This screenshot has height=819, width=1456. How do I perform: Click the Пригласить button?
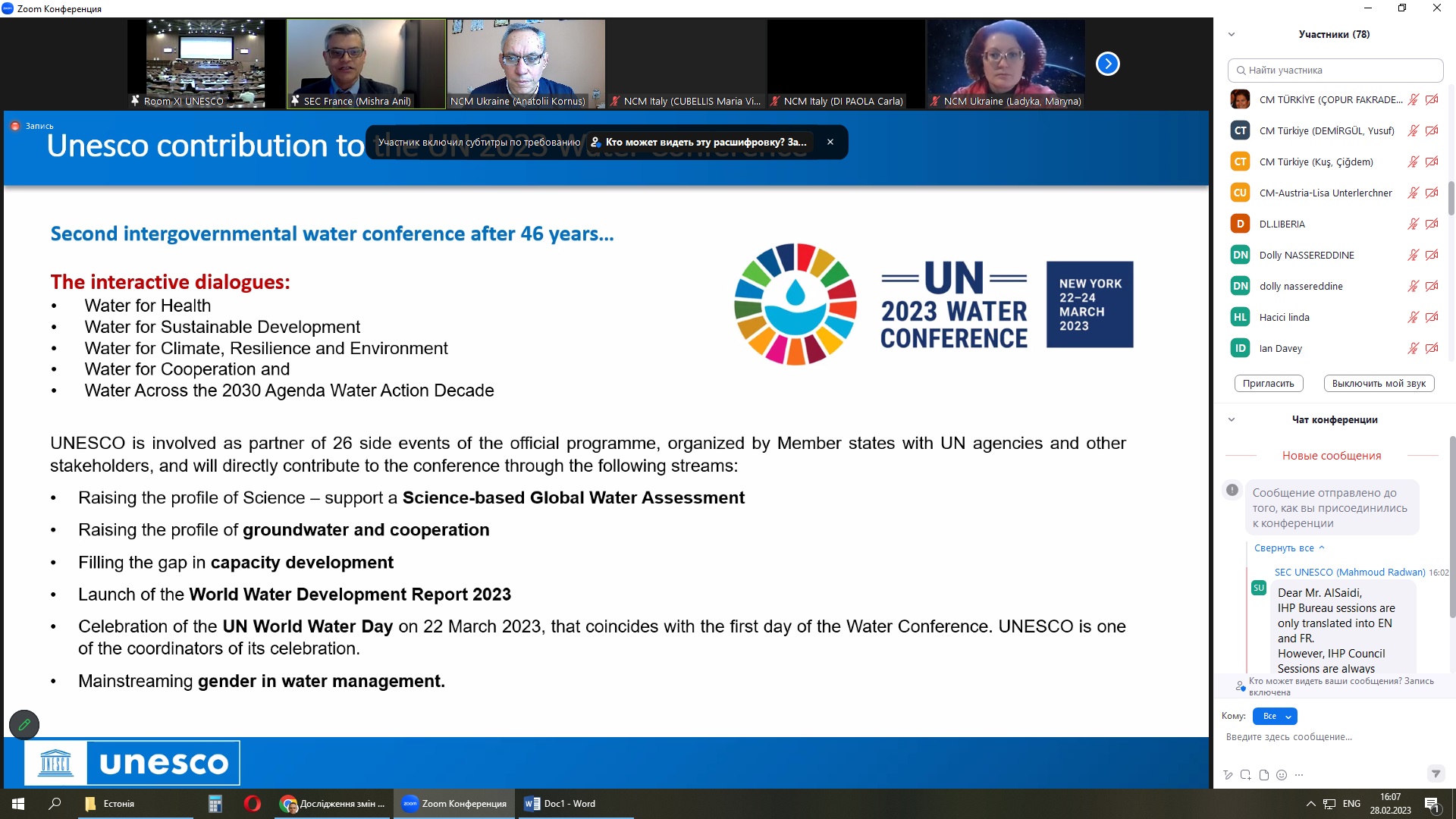tap(1268, 383)
